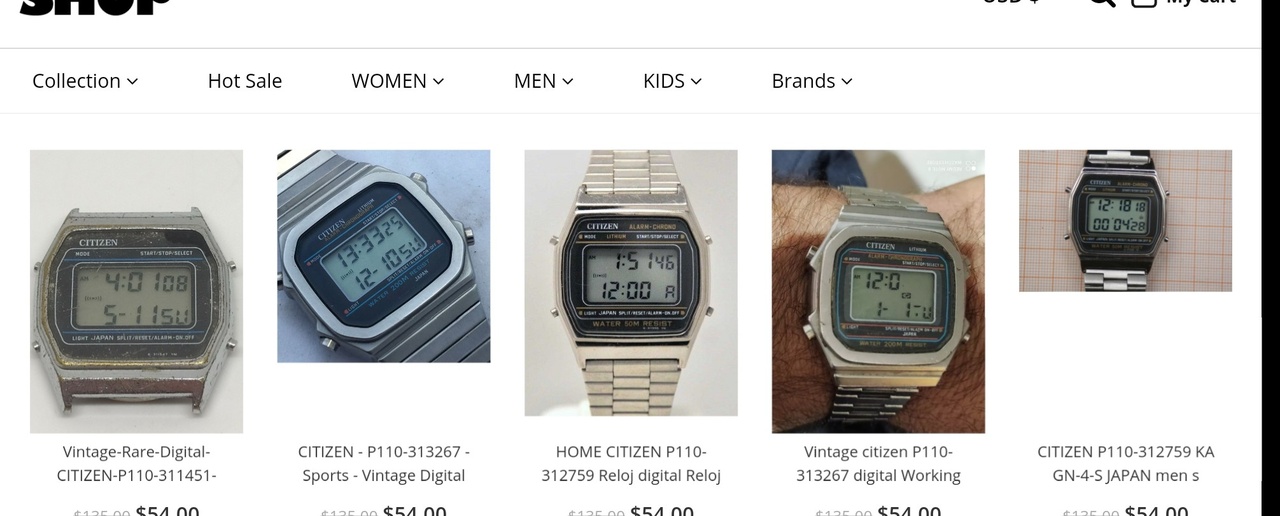
Task: Open the blue-background Citizen watch image
Action: click(384, 256)
